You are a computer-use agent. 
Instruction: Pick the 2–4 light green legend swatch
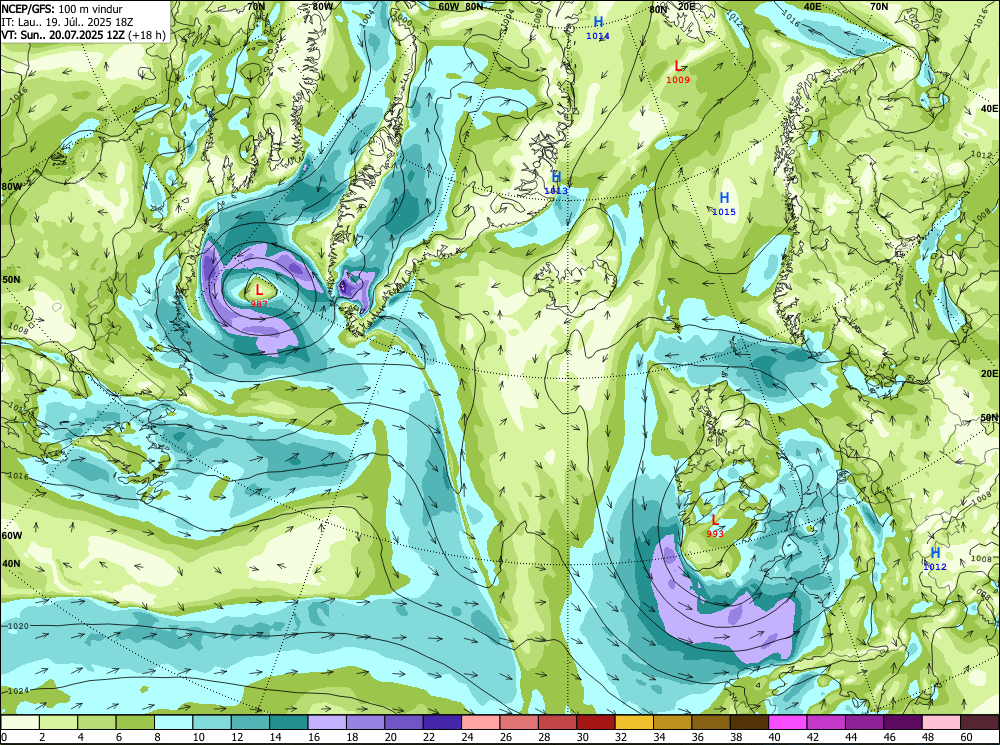(x=59, y=722)
